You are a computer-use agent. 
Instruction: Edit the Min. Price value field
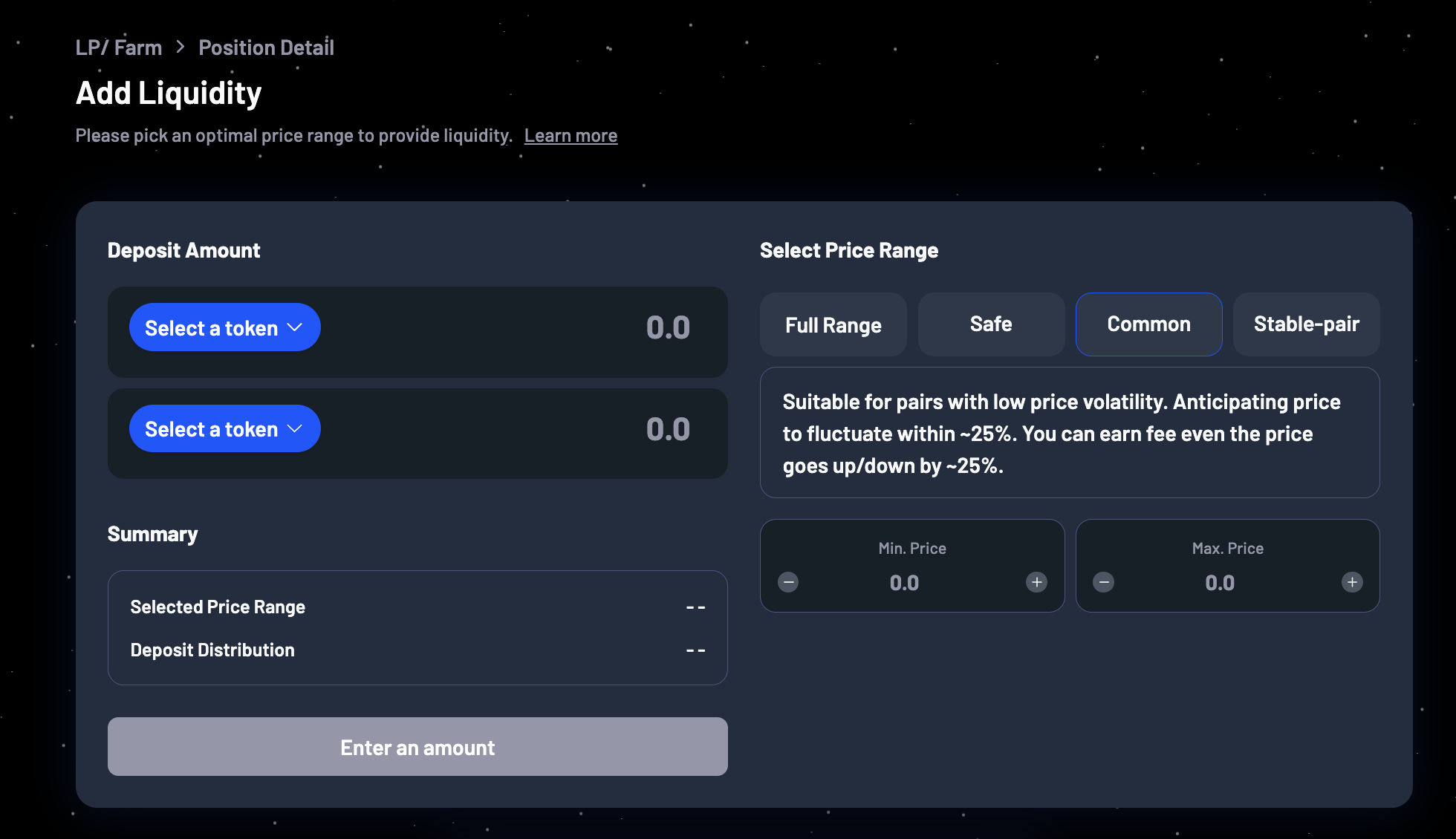[904, 583]
